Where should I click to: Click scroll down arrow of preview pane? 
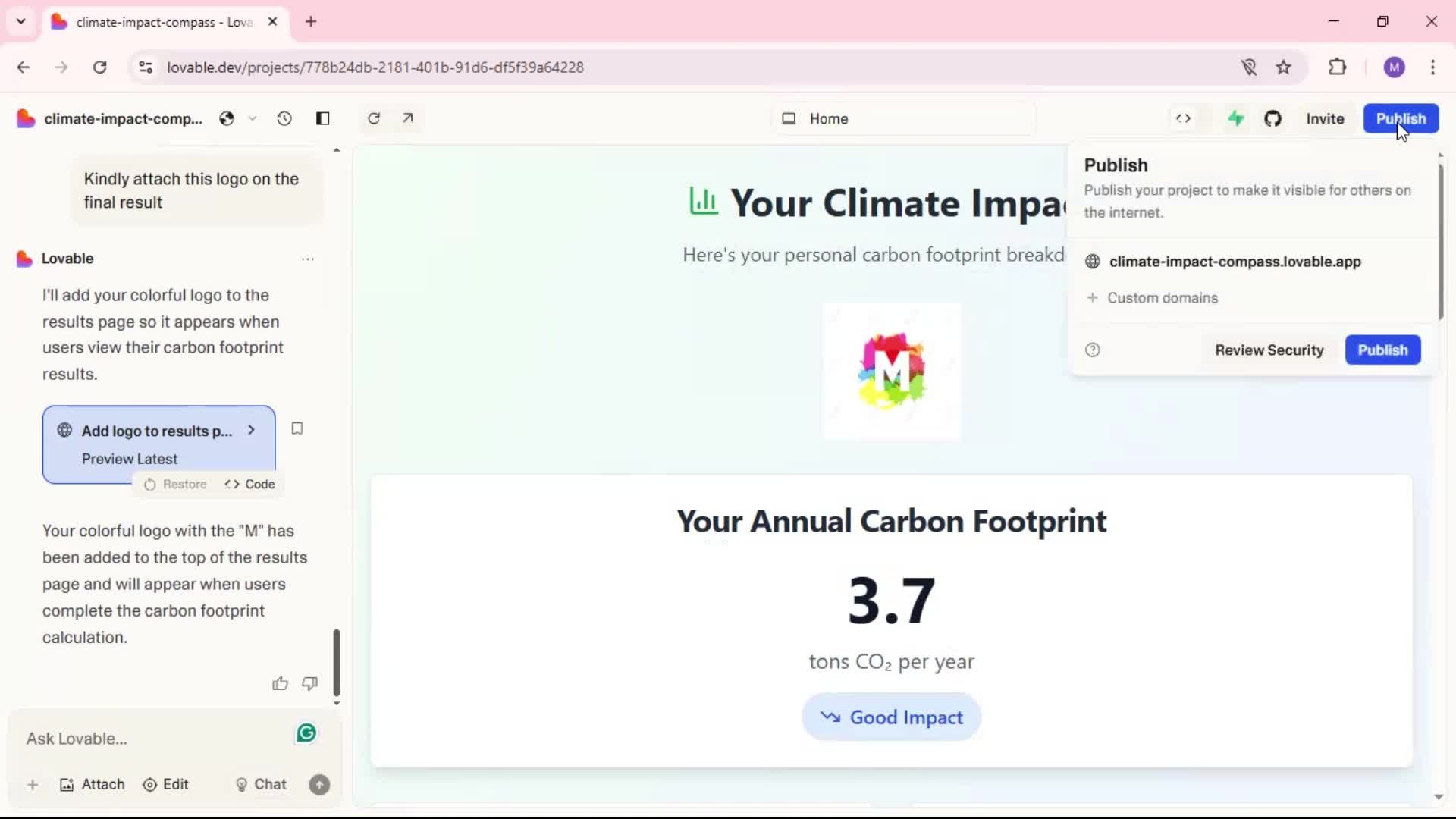pyautogui.click(x=1439, y=797)
